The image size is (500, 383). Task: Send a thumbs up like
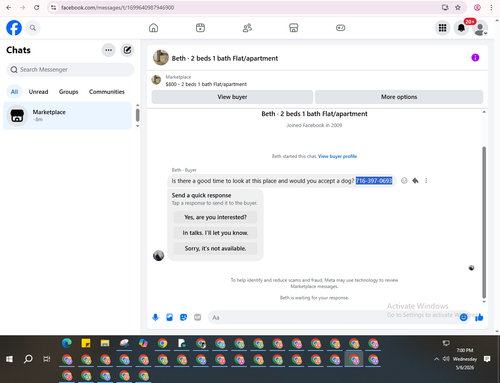[x=479, y=317]
